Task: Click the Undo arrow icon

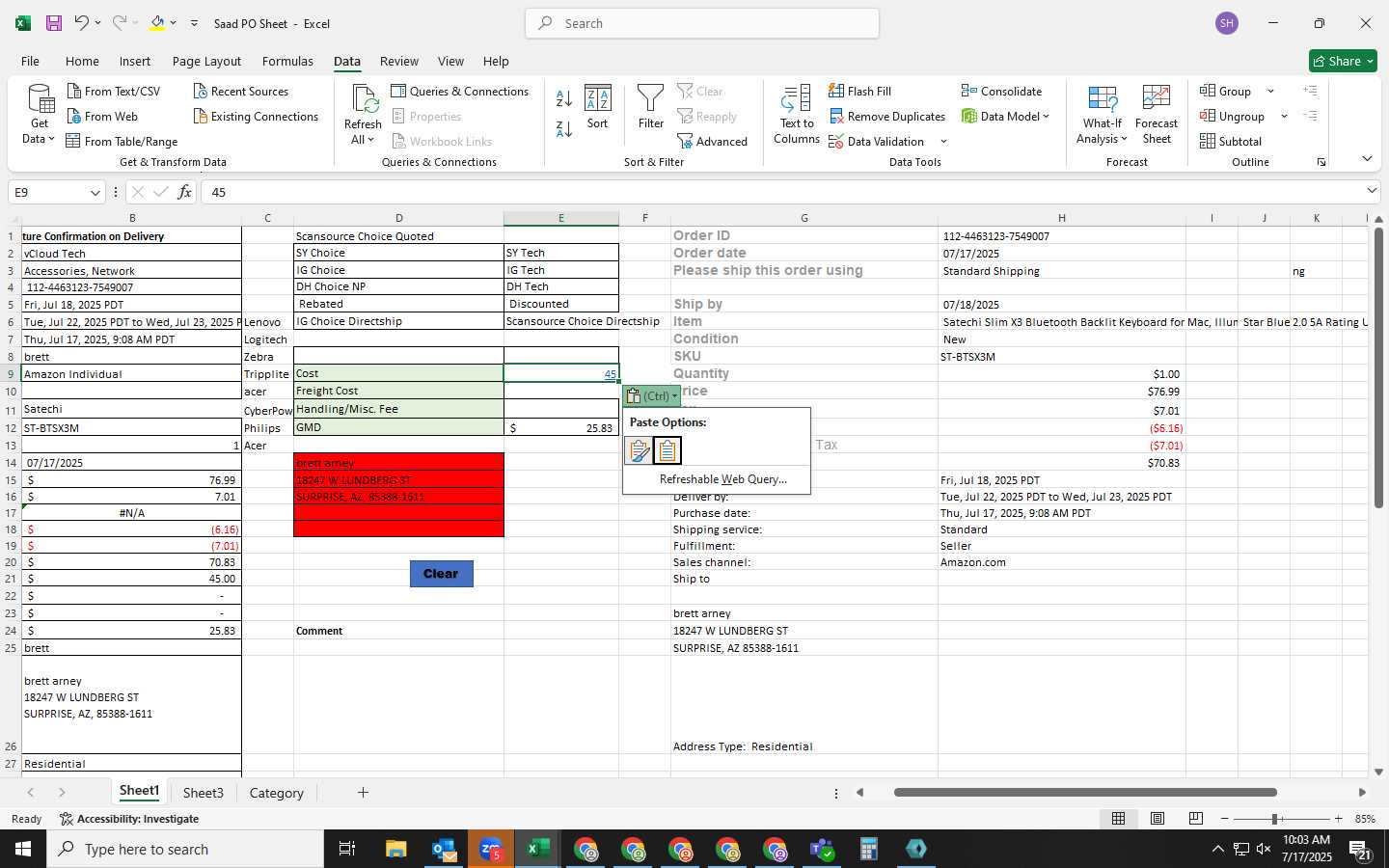Action: [x=82, y=23]
